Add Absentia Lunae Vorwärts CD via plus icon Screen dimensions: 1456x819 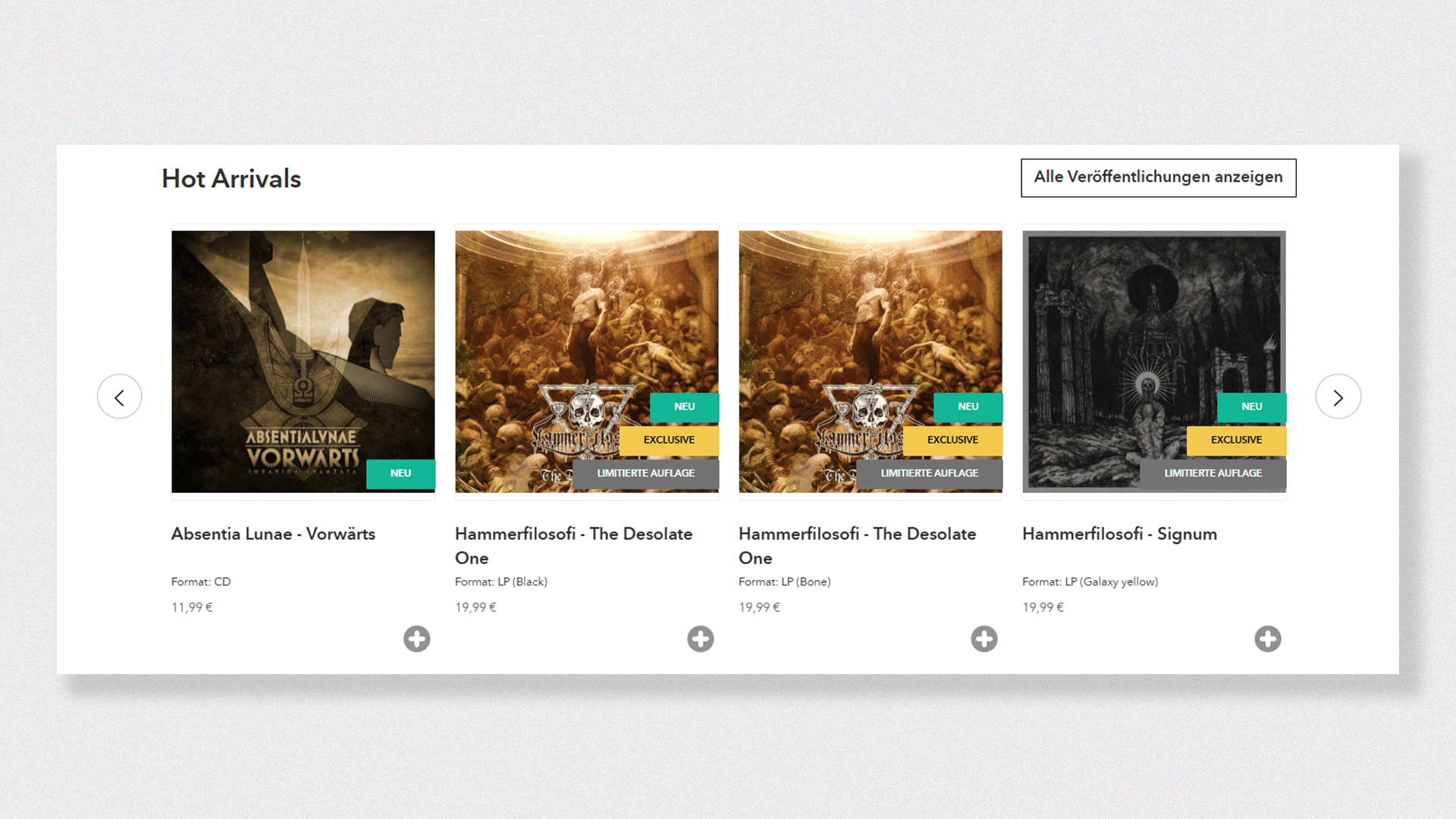(x=416, y=639)
